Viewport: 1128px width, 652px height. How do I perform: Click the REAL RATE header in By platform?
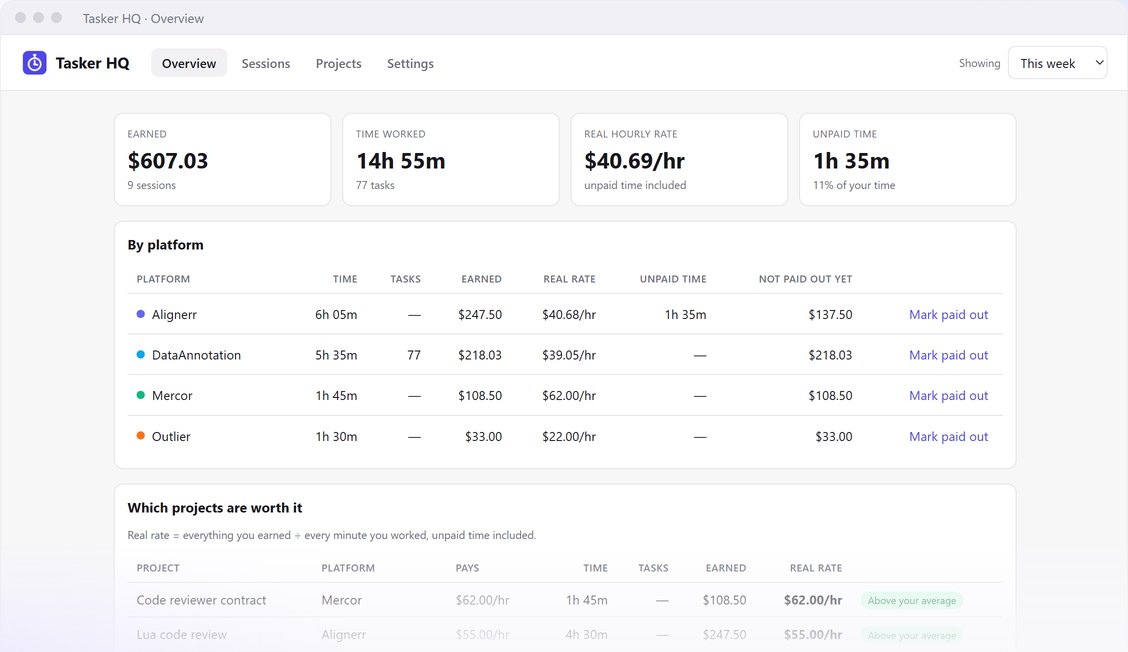(569, 279)
